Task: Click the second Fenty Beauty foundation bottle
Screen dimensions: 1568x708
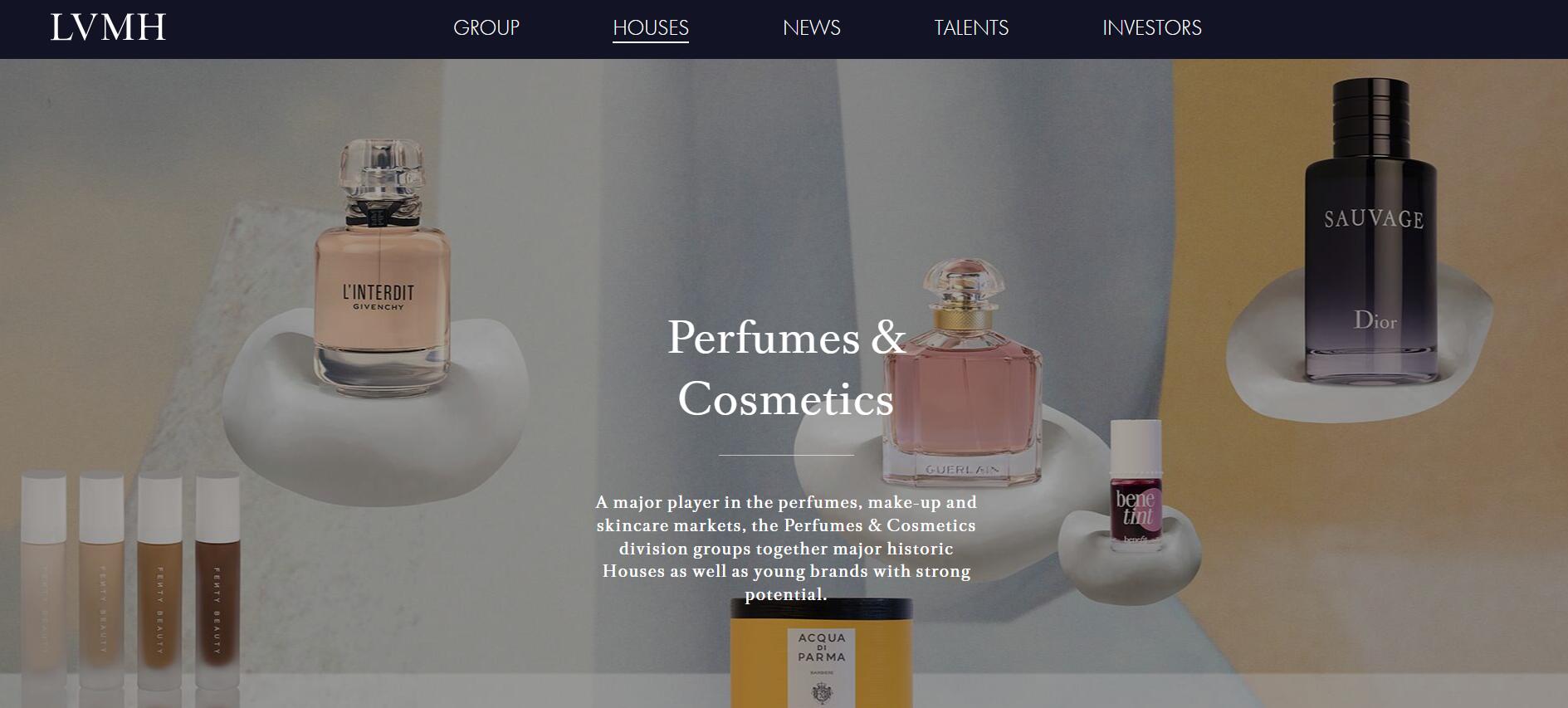Action: click(x=101, y=581)
